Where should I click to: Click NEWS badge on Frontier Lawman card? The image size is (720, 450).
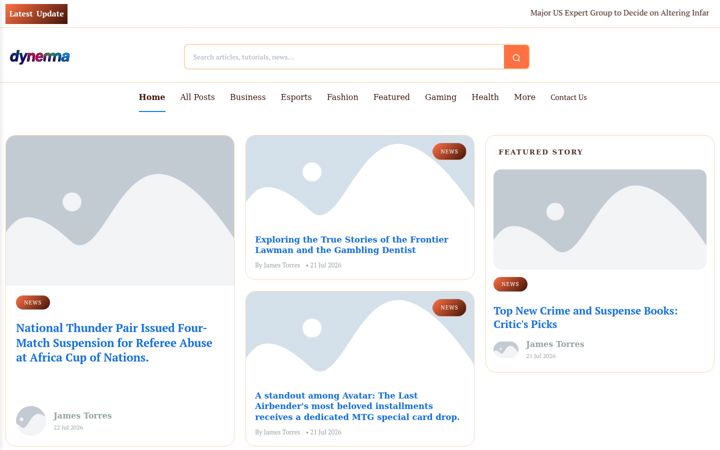pos(449,151)
